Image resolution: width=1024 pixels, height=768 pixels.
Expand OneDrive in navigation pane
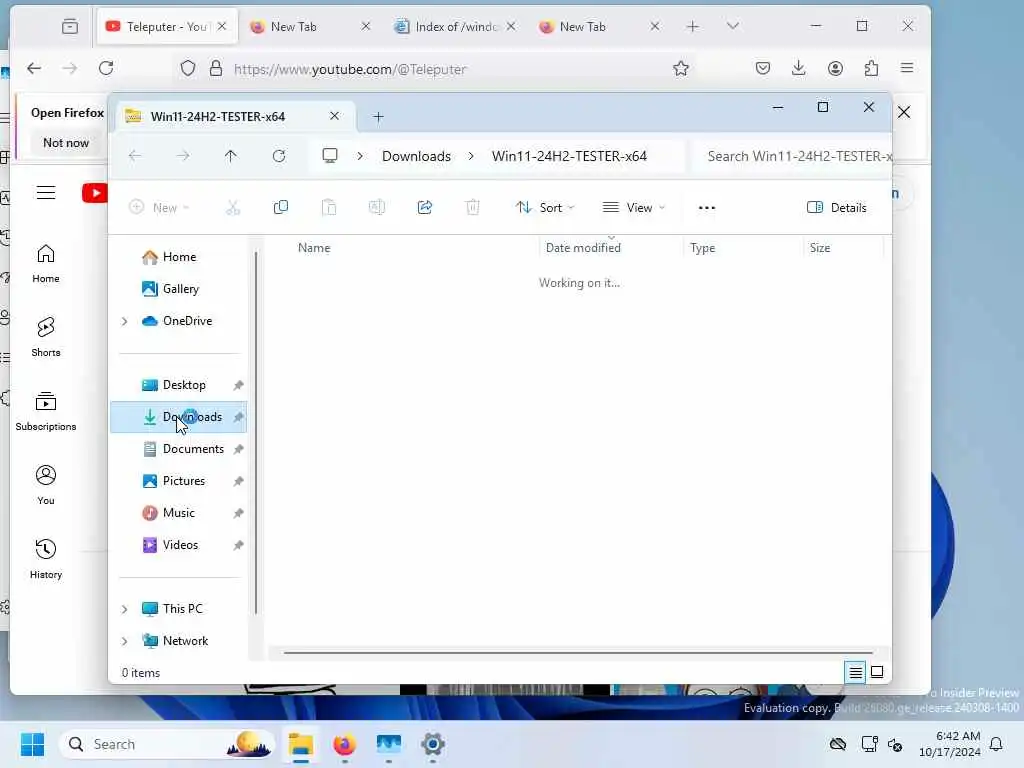pos(124,321)
